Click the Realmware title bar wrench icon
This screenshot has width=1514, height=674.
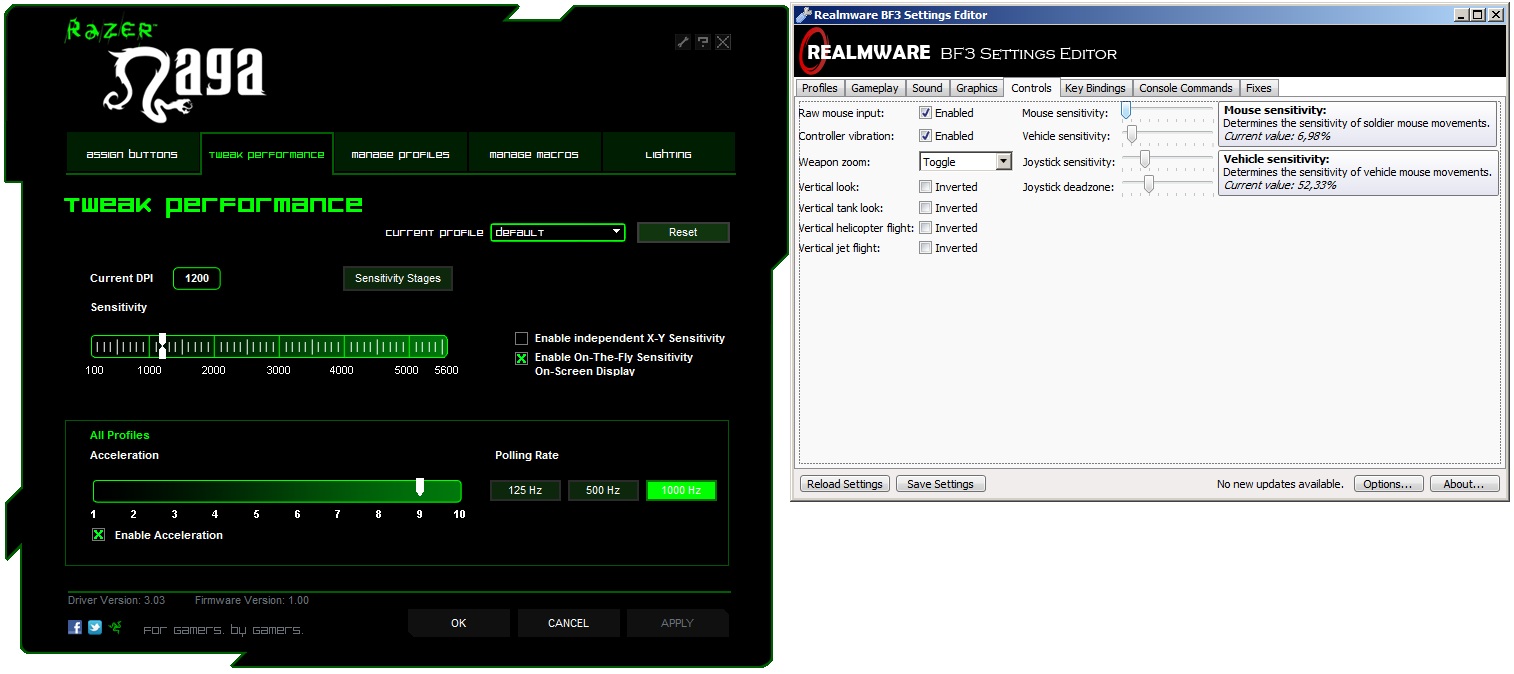click(x=803, y=15)
